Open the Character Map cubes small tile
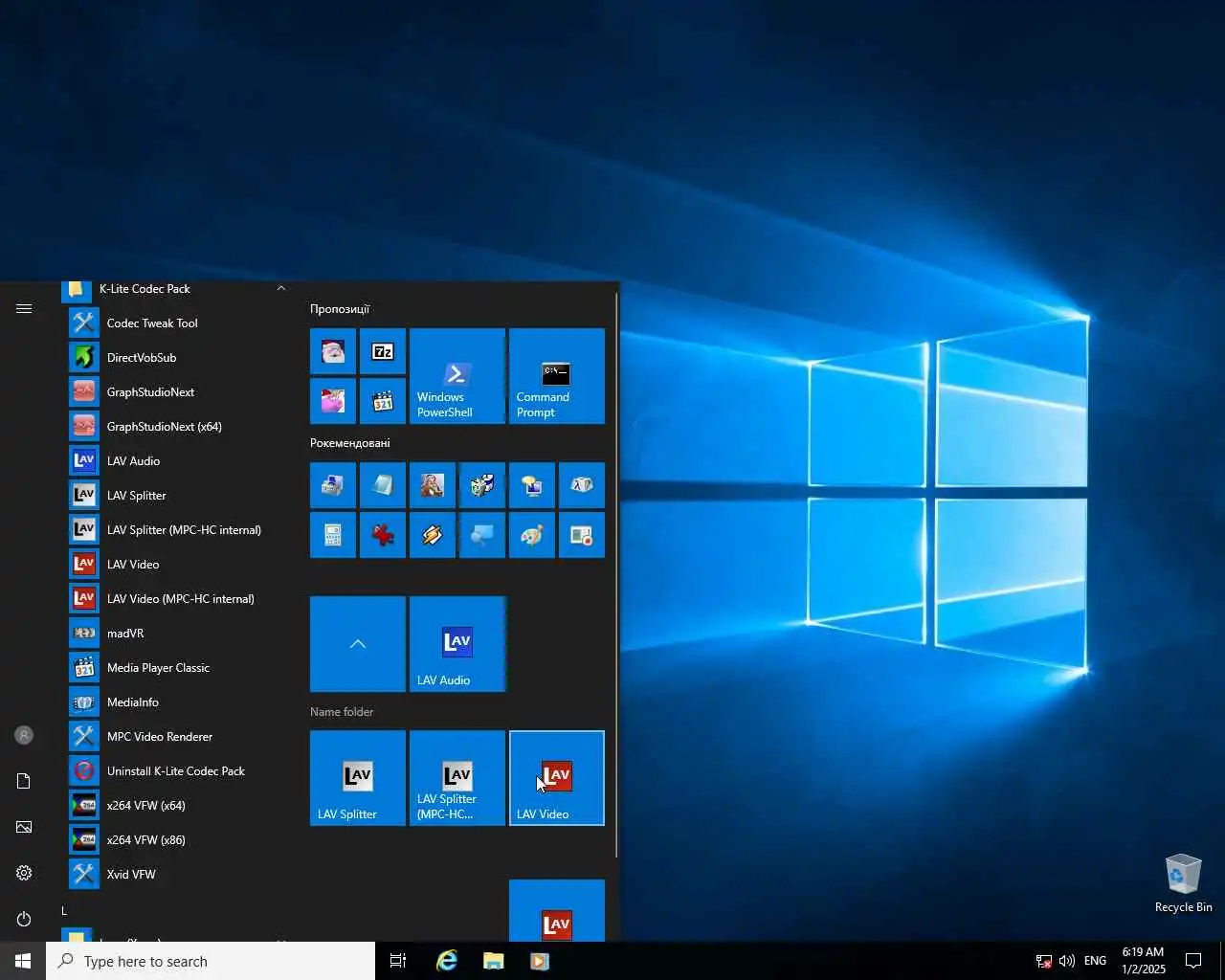 (x=482, y=485)
